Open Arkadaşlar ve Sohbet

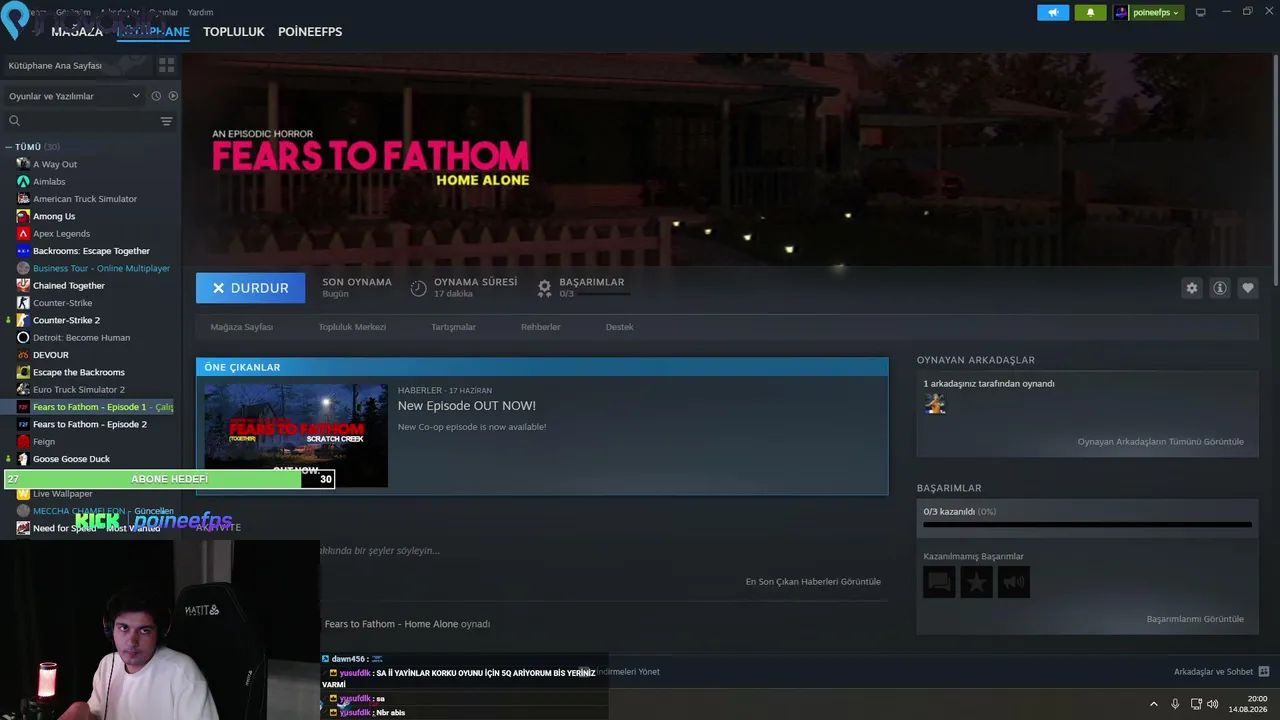(x=1221, y=672)
